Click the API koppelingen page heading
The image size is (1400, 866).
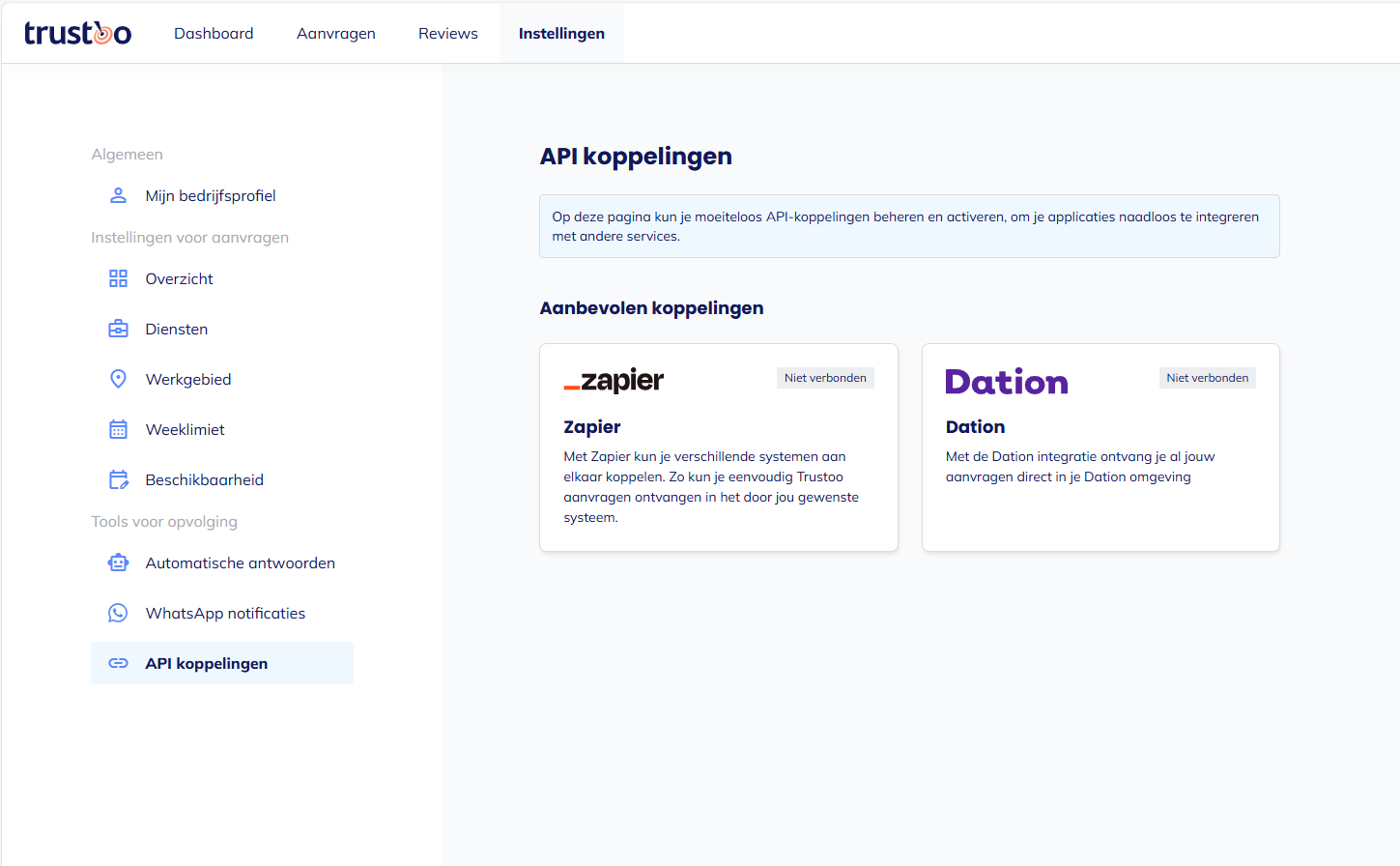point(636,157)
